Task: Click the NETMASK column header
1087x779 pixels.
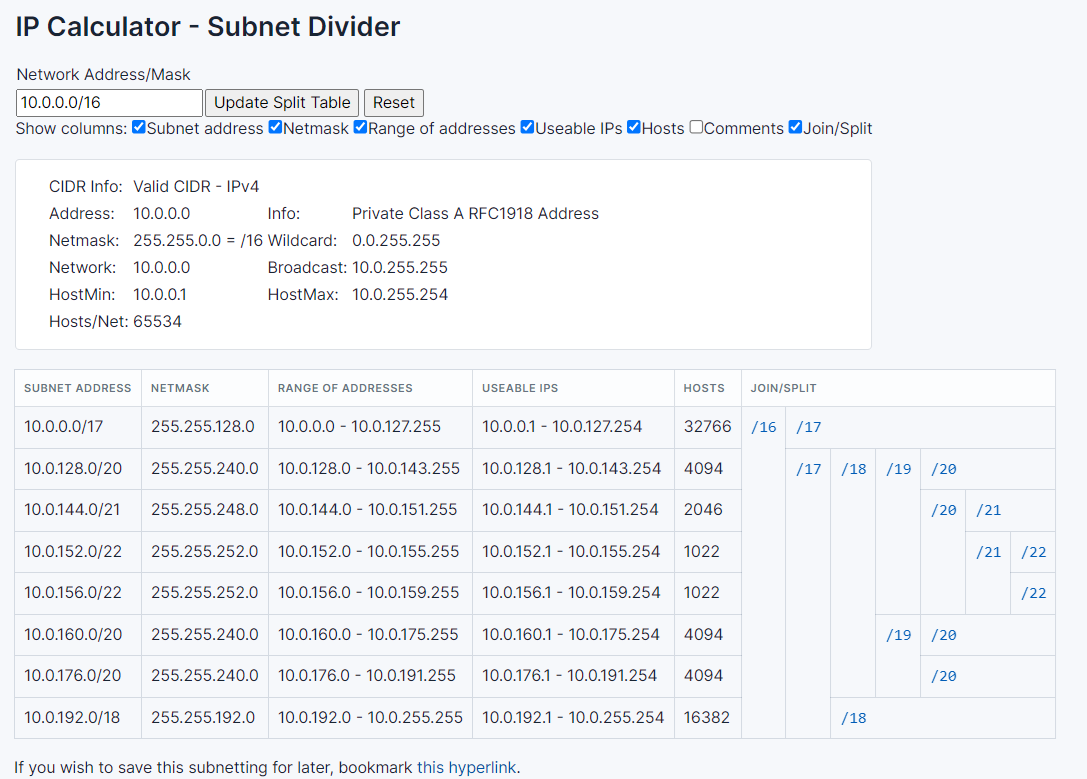Action: point(205,388)
